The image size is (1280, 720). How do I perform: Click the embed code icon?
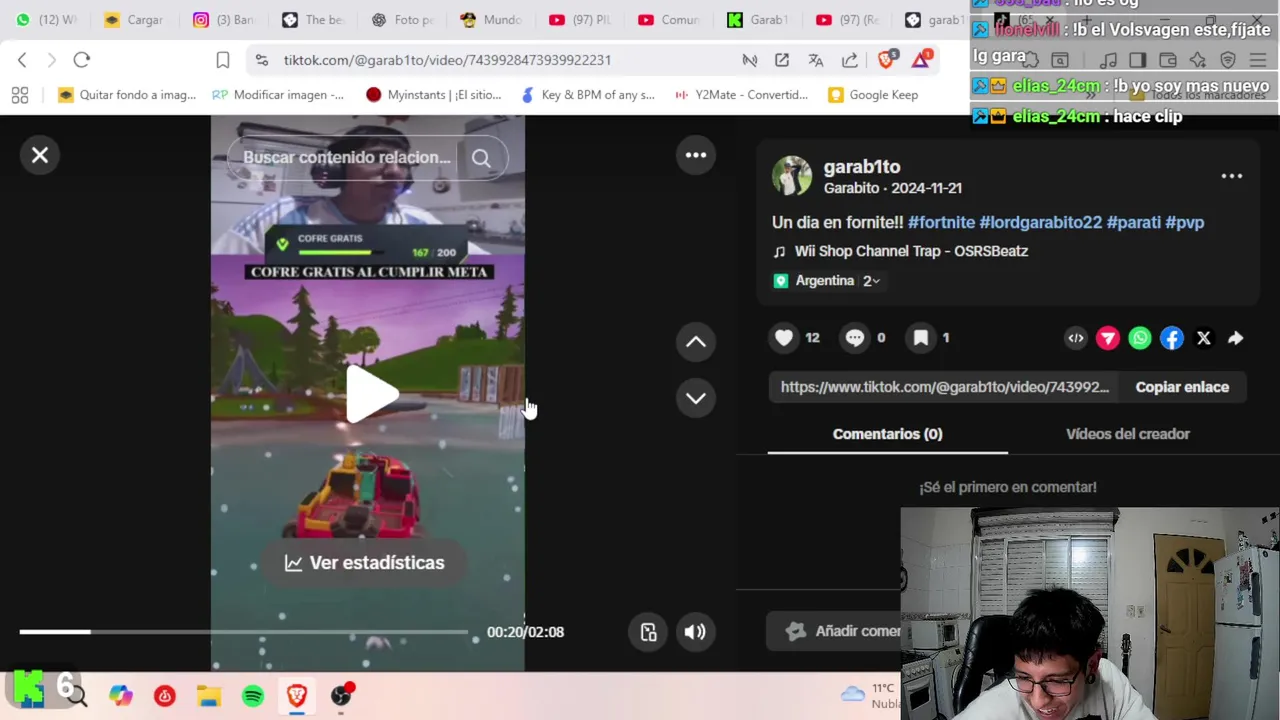pos(1076,338)
